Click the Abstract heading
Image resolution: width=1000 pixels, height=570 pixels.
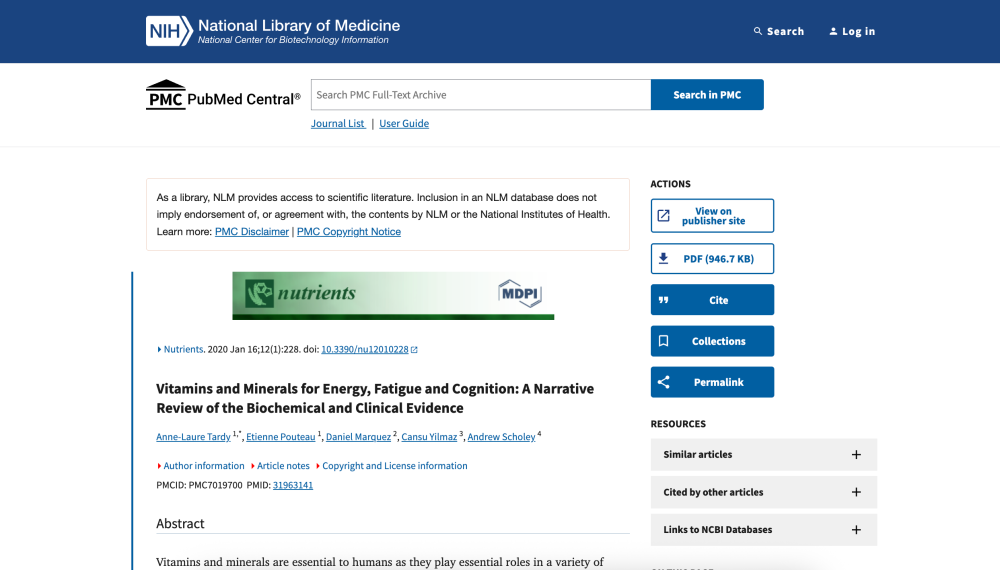(180, 523)
